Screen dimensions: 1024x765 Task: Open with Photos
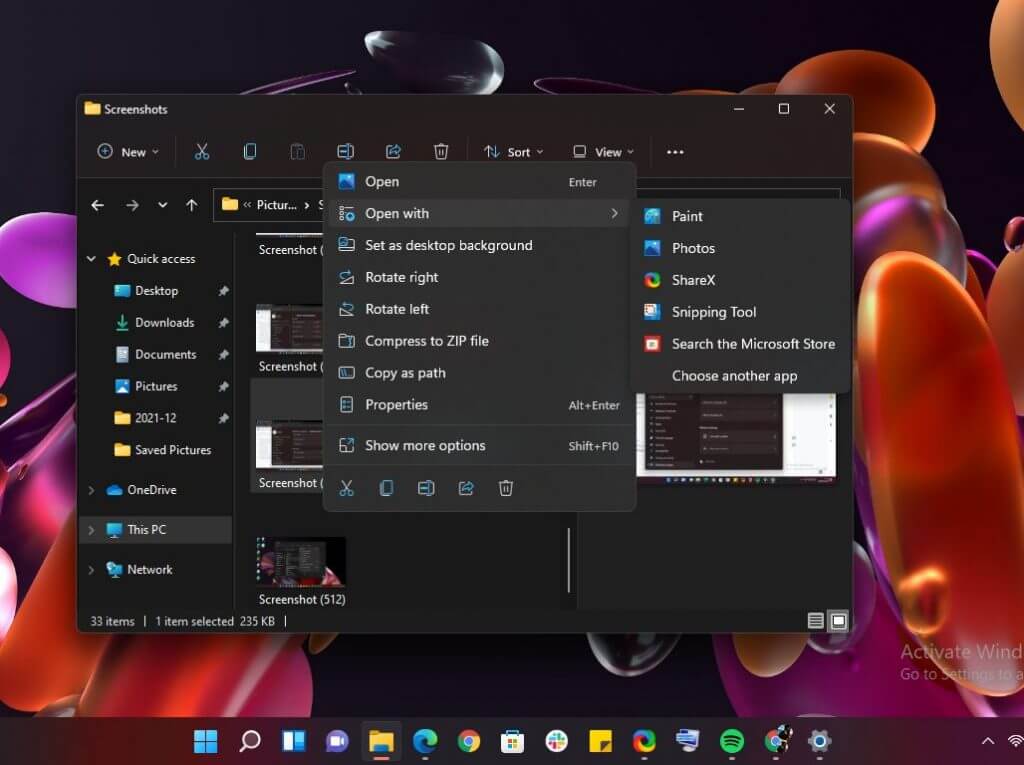point(740,248)
